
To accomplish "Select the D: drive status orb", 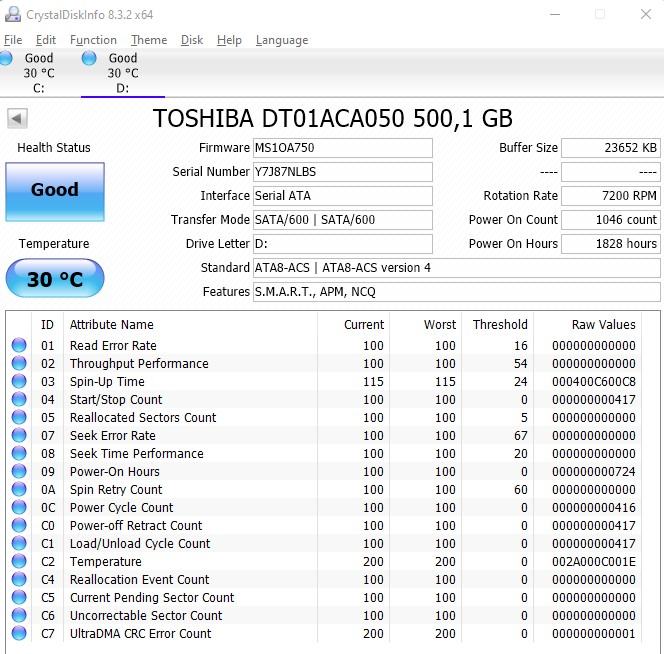I will (89, 59).
